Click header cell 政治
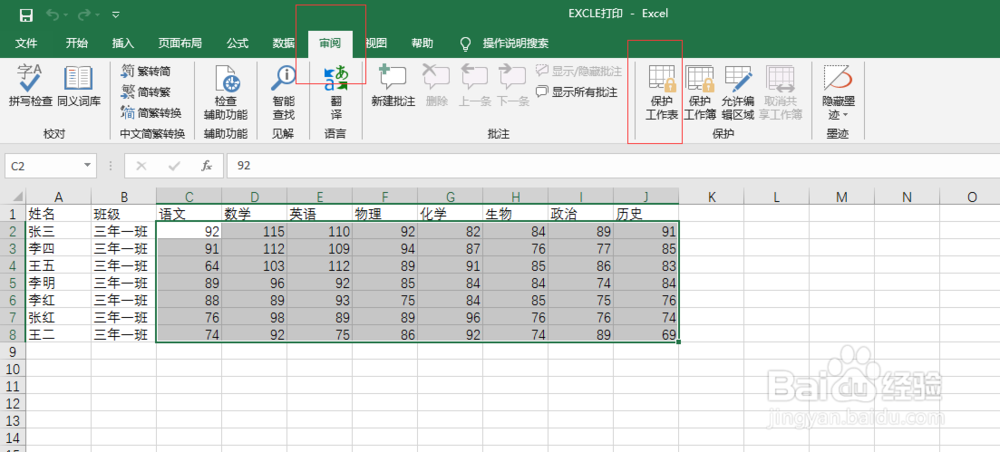The image size is (1000, 452). [581, 214]
